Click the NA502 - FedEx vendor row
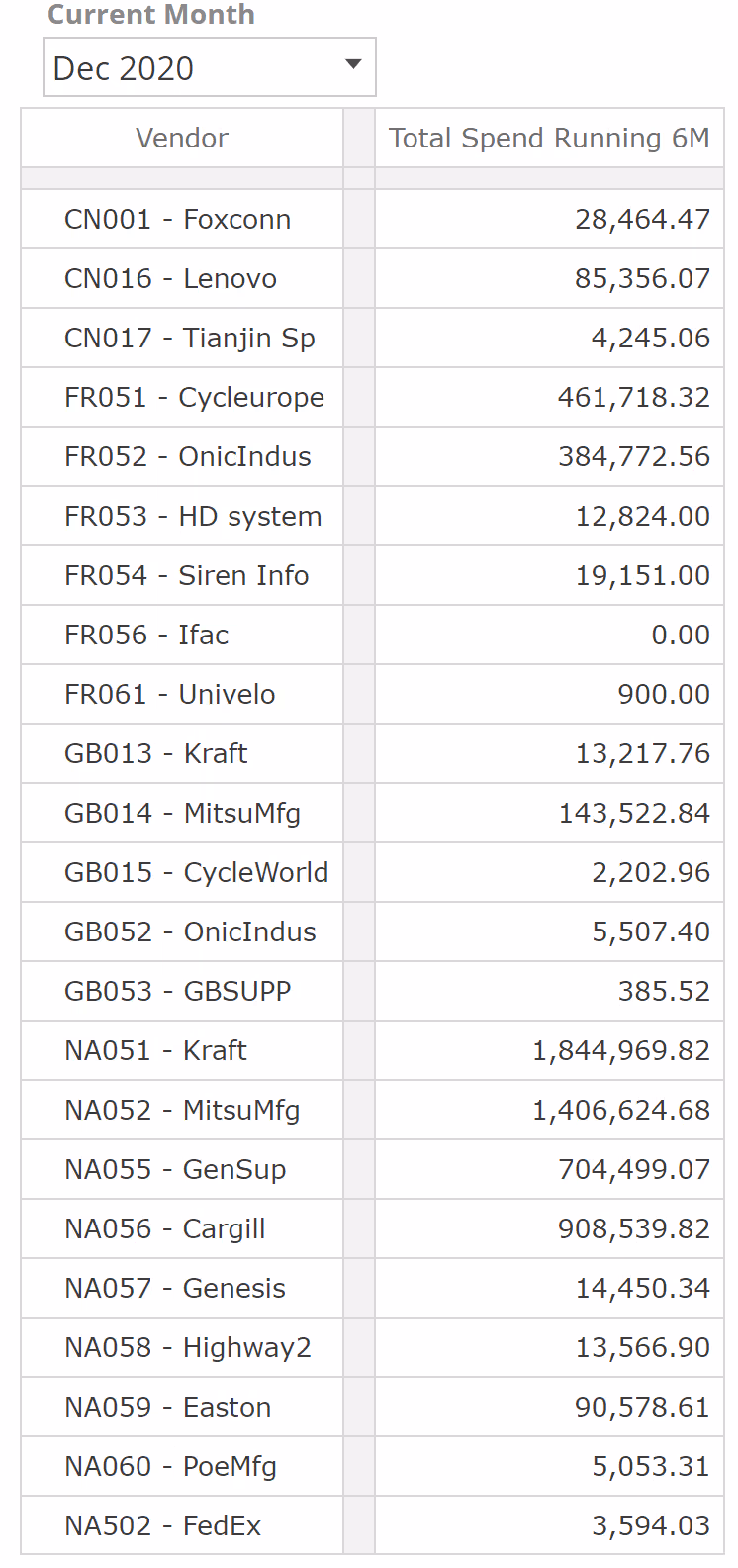 point(163,1526)
